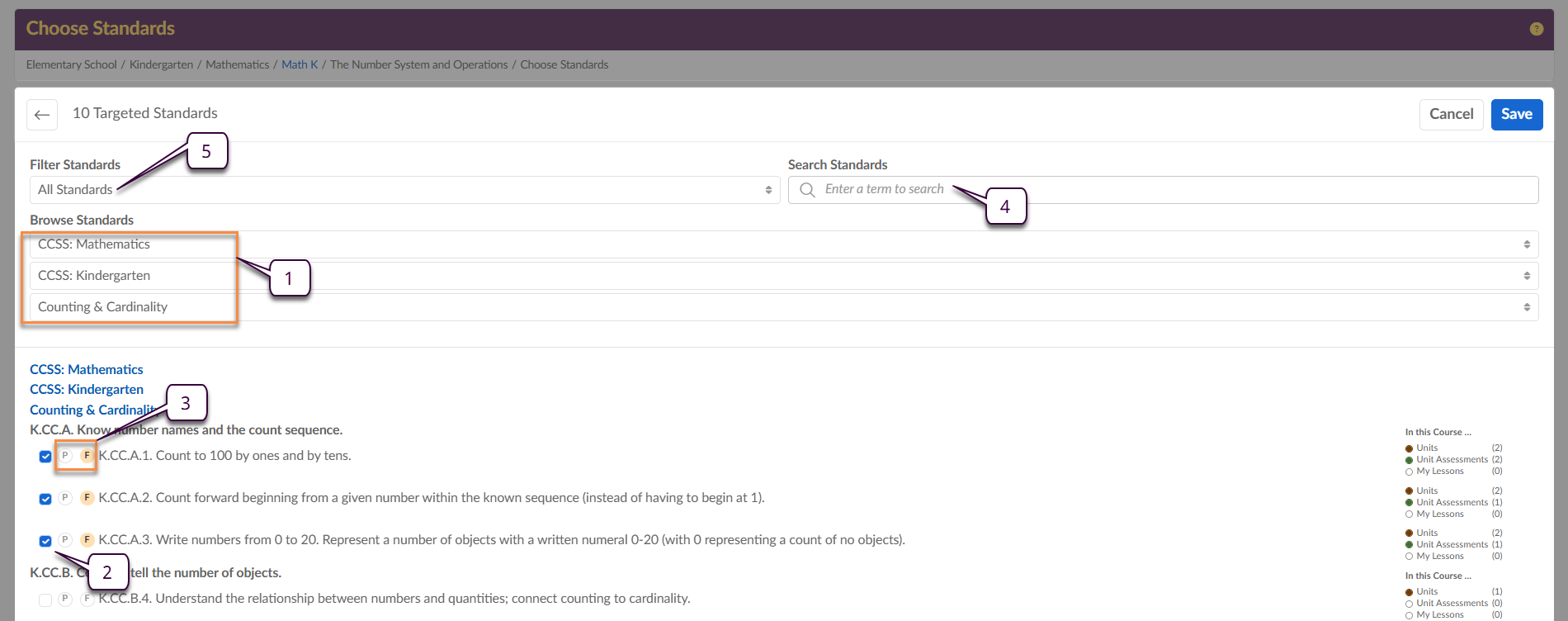Check the K.CC.B.4 standard checkbox

[45, 600]
